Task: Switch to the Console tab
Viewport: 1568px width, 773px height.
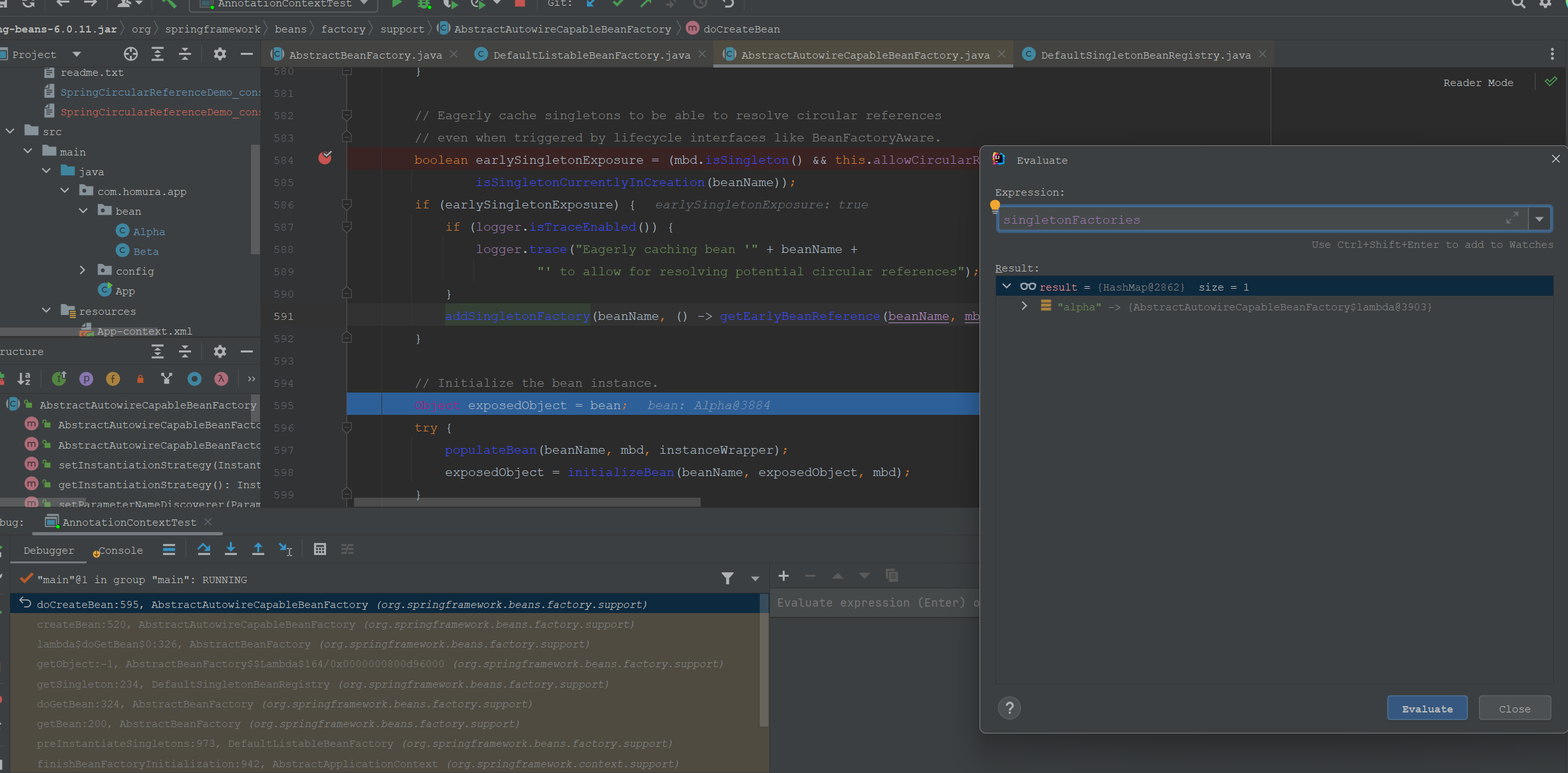Action: (x=120, y=551)
